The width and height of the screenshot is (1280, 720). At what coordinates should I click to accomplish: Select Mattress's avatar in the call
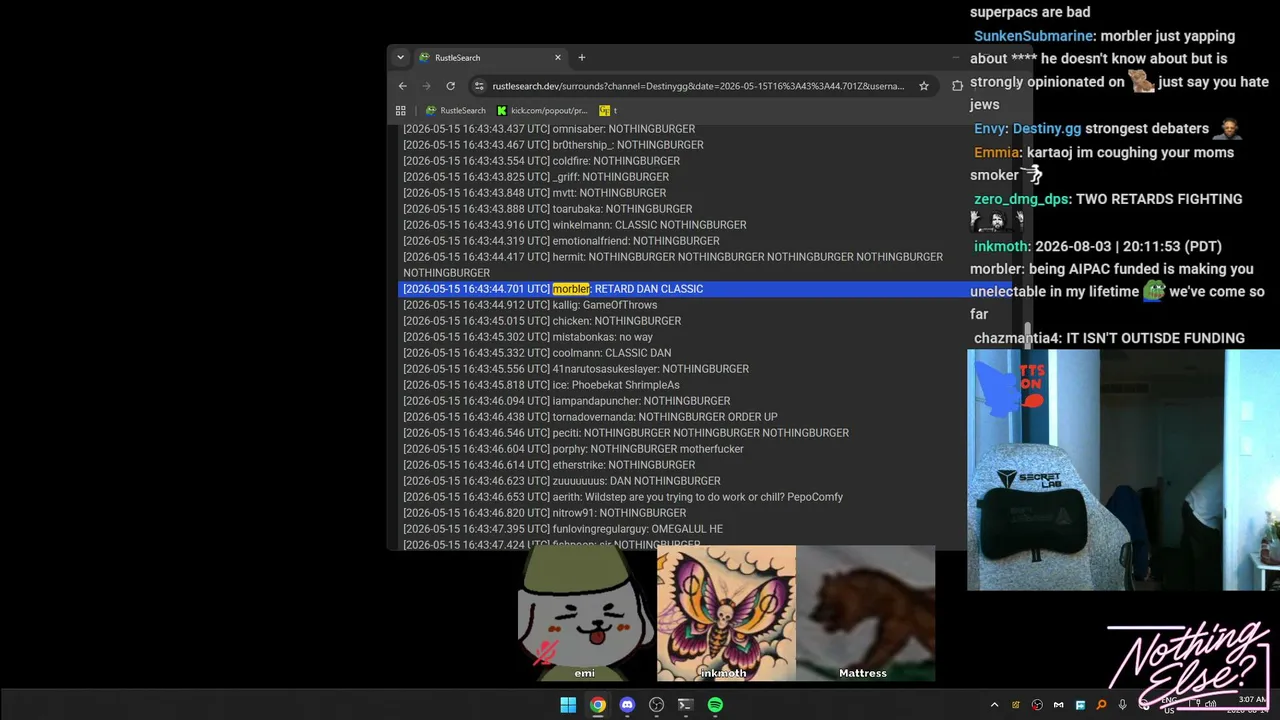pos(865,613)
